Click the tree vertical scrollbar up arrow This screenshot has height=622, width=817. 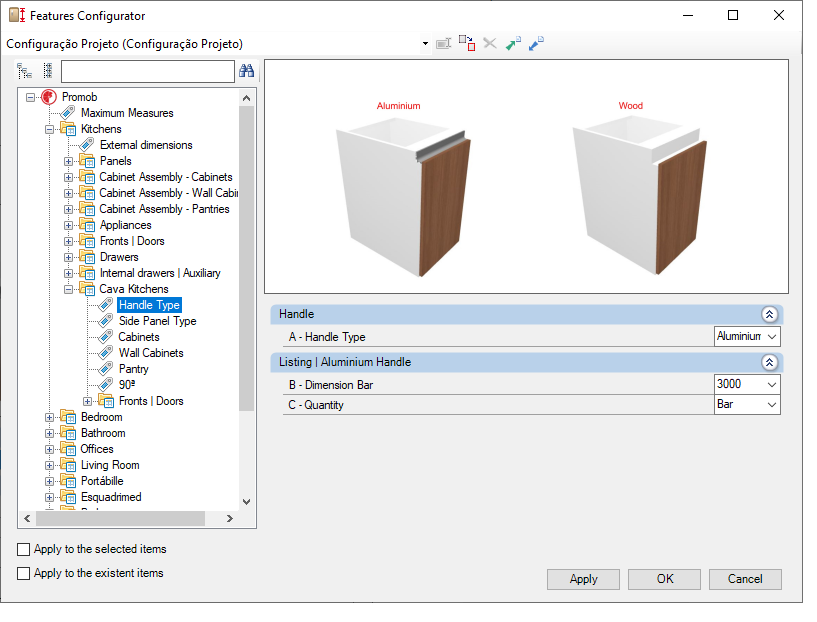(246, 98)
